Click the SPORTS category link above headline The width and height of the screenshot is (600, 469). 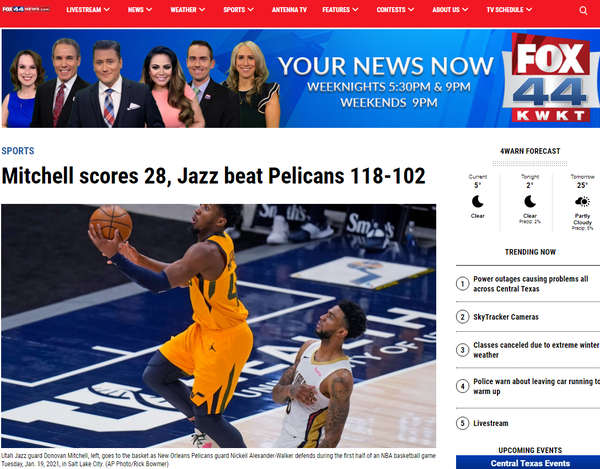pyautogui.click(x=18, y=151)
